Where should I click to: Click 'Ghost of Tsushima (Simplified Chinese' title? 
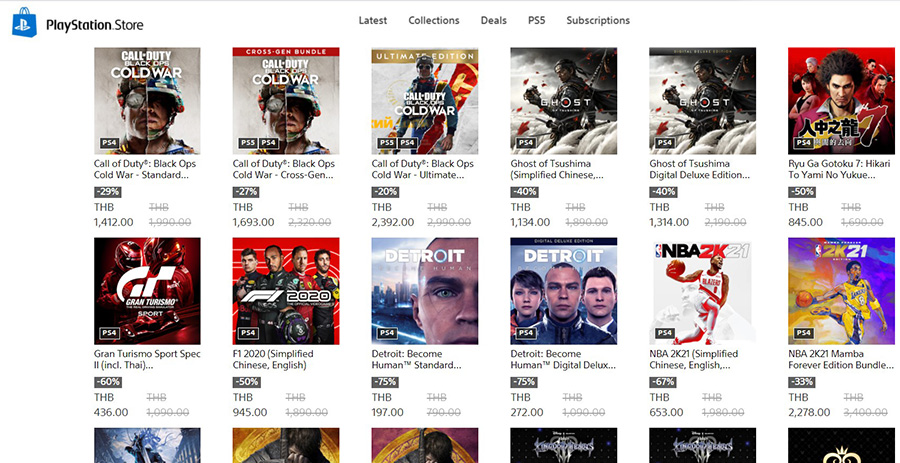coord(557,169)
